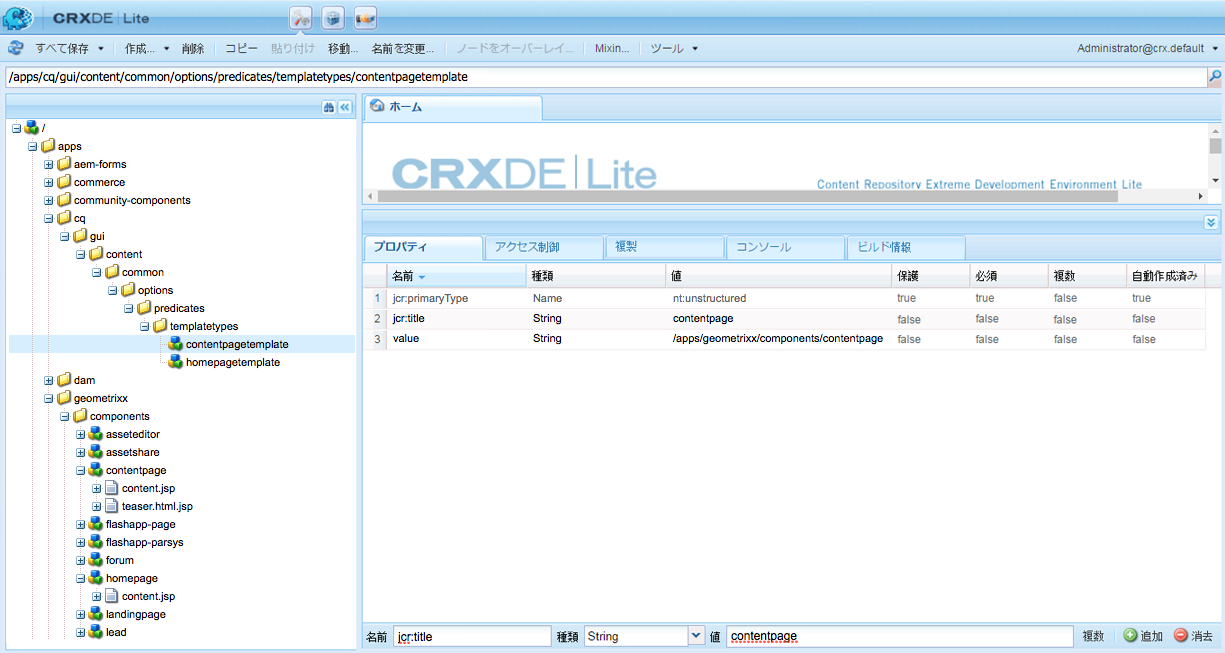The image size is (1225, 653).
Task: Expand the flashapp-page node
Action: tap(81, 524)
